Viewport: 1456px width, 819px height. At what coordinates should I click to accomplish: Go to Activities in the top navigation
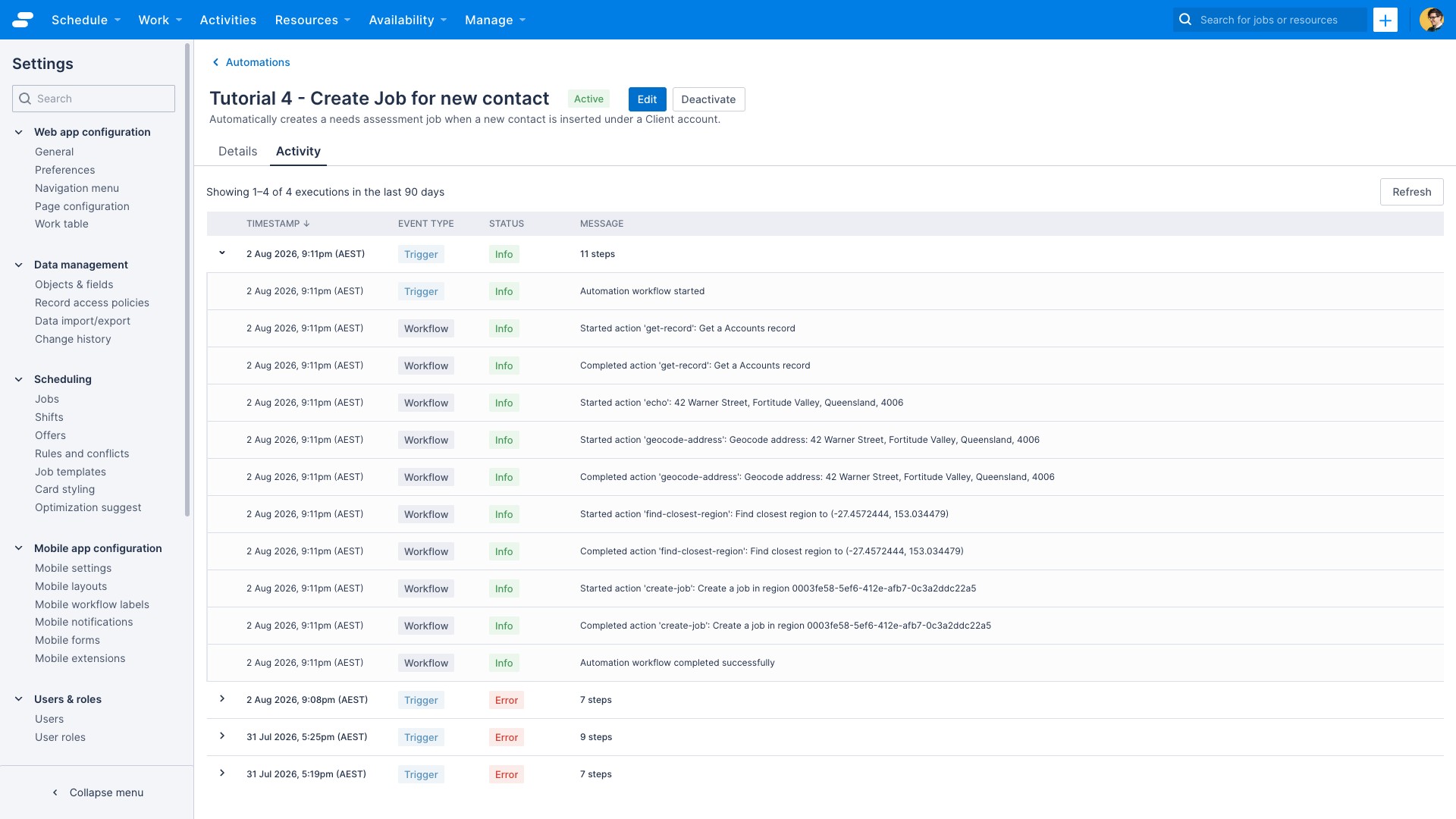point(228,20)
